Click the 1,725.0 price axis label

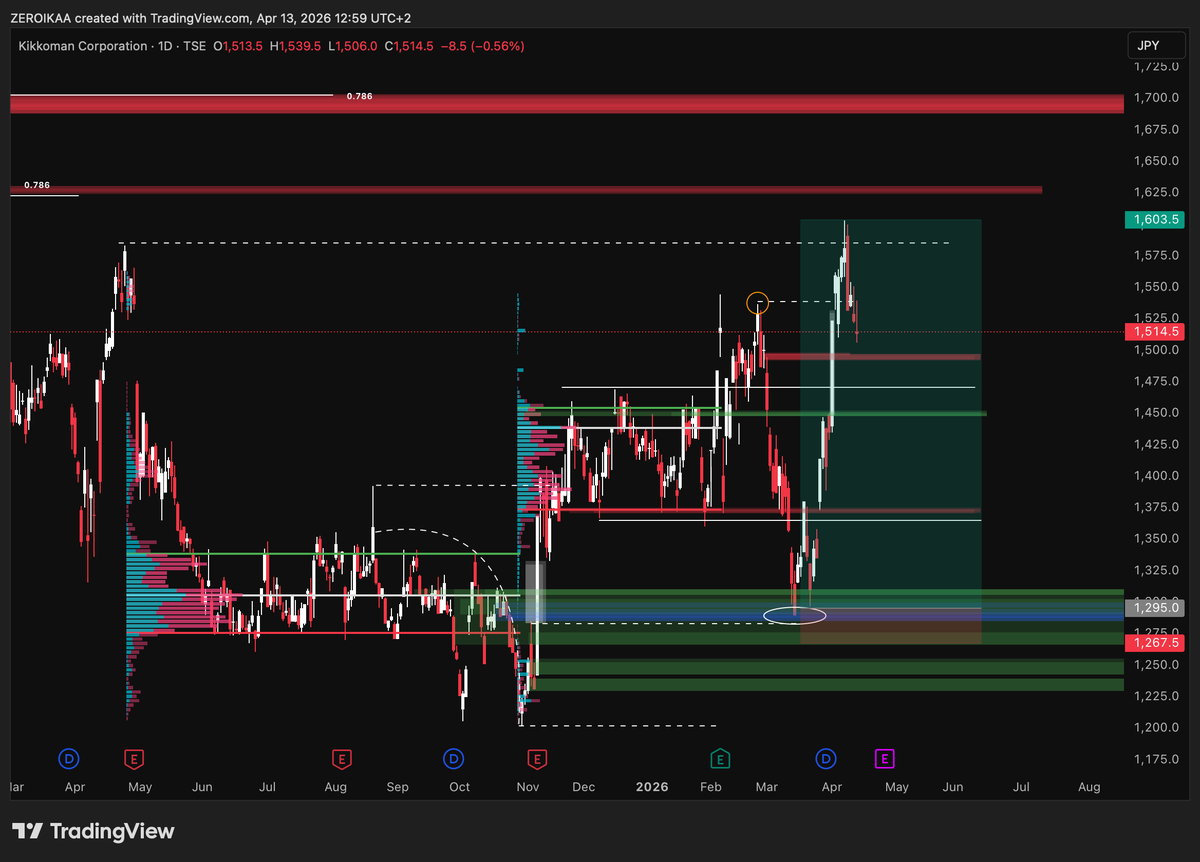[1156, 66]
